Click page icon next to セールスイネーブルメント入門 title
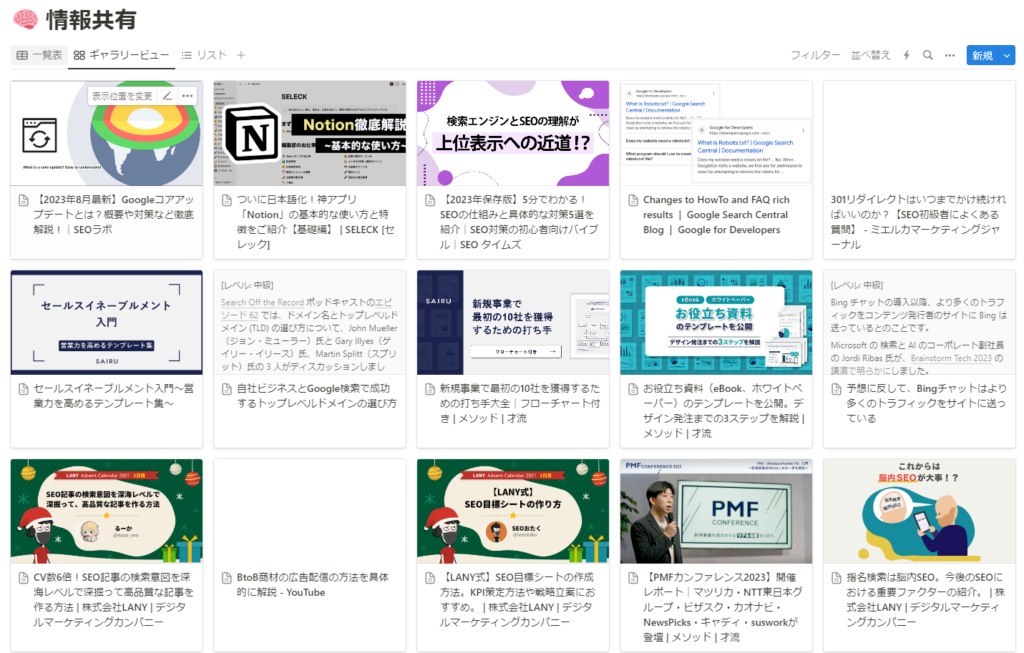 click(x=24, y=389)
